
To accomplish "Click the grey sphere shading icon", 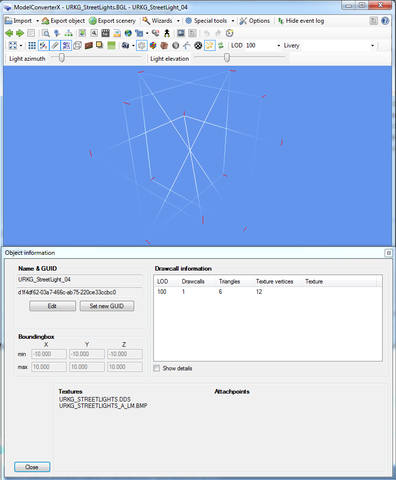I will pyautogui.click(x=175, y=45).
